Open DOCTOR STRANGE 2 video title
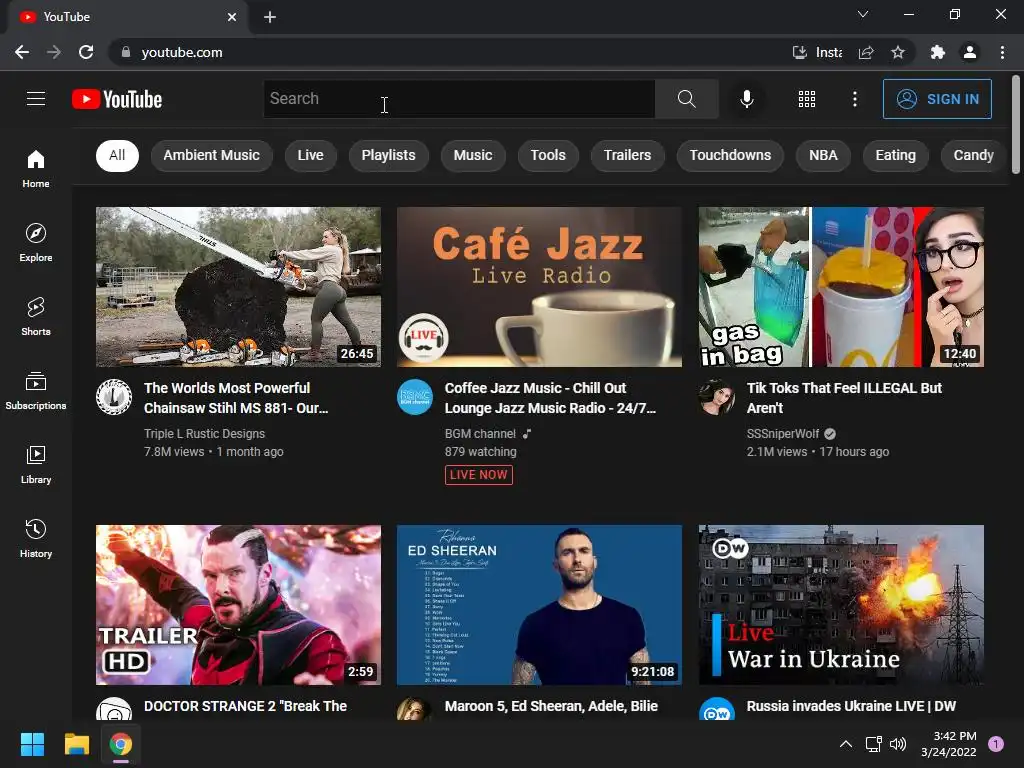 pos(245,706)
